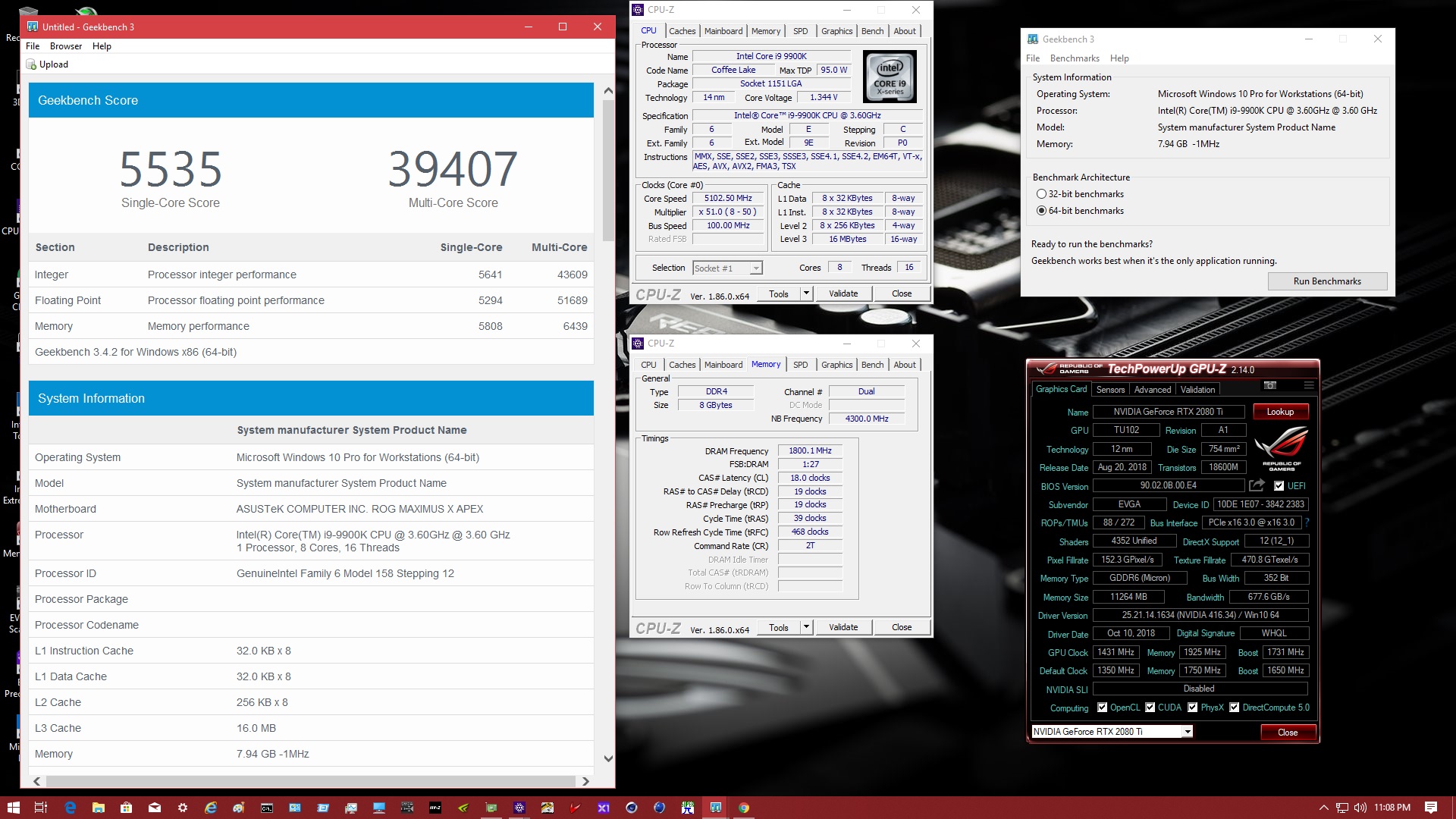Click scroll-left arrow at bottom of Geekbench results
This screenshot has width=1456, height=819.
click(x=36, y=781)
